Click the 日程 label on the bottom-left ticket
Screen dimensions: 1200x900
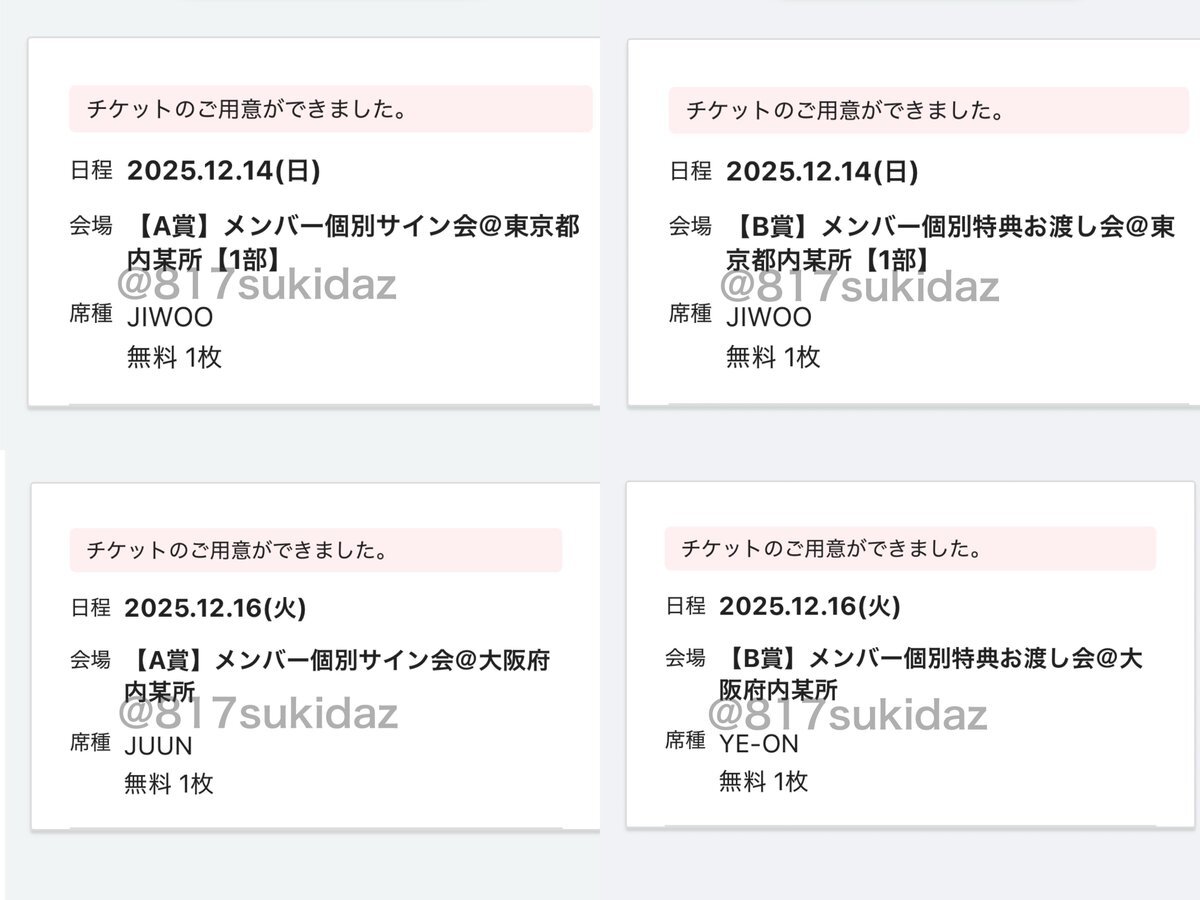coord(92,608)
